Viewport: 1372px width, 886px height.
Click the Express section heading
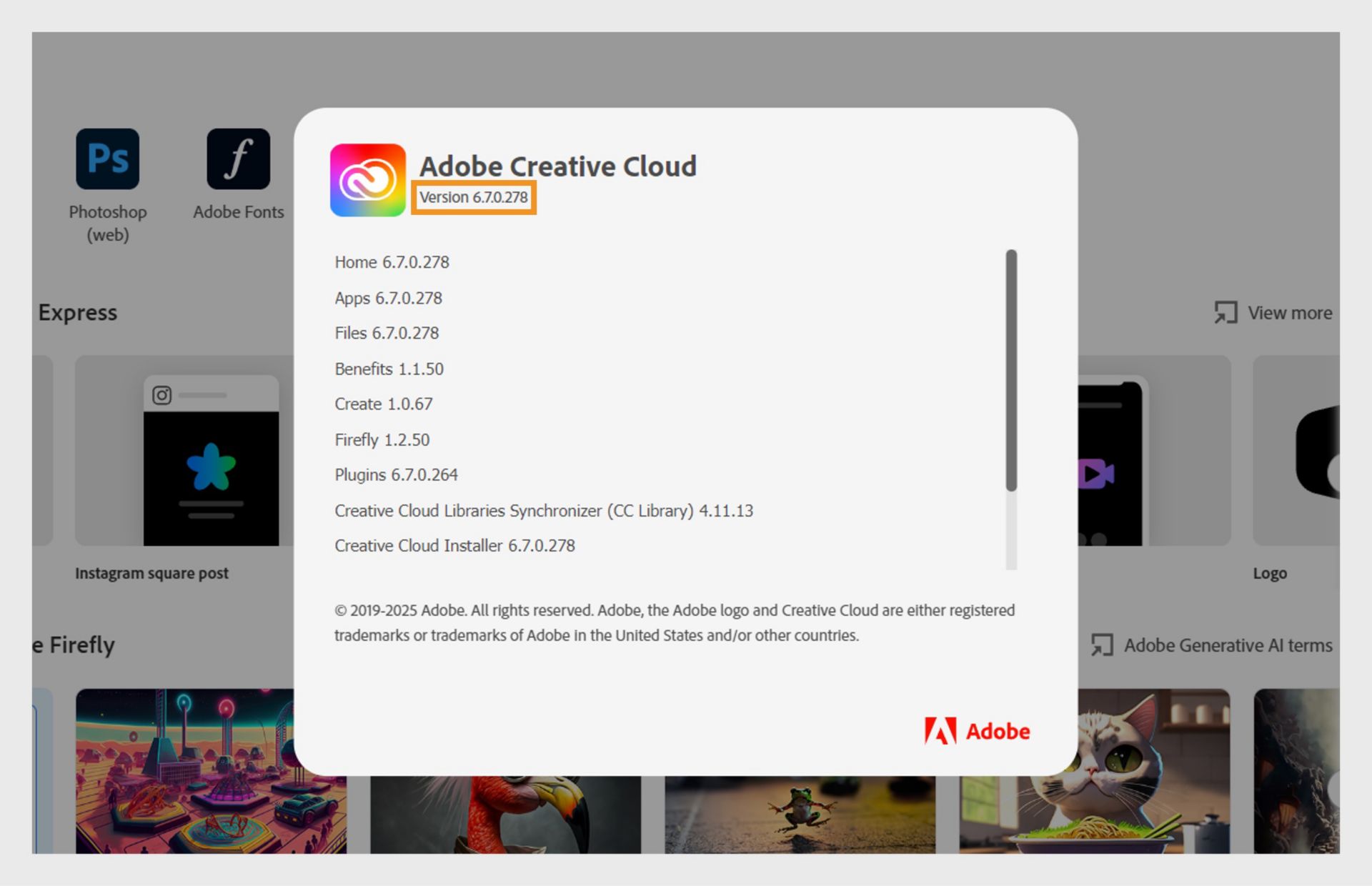click(x=77, y=312)
